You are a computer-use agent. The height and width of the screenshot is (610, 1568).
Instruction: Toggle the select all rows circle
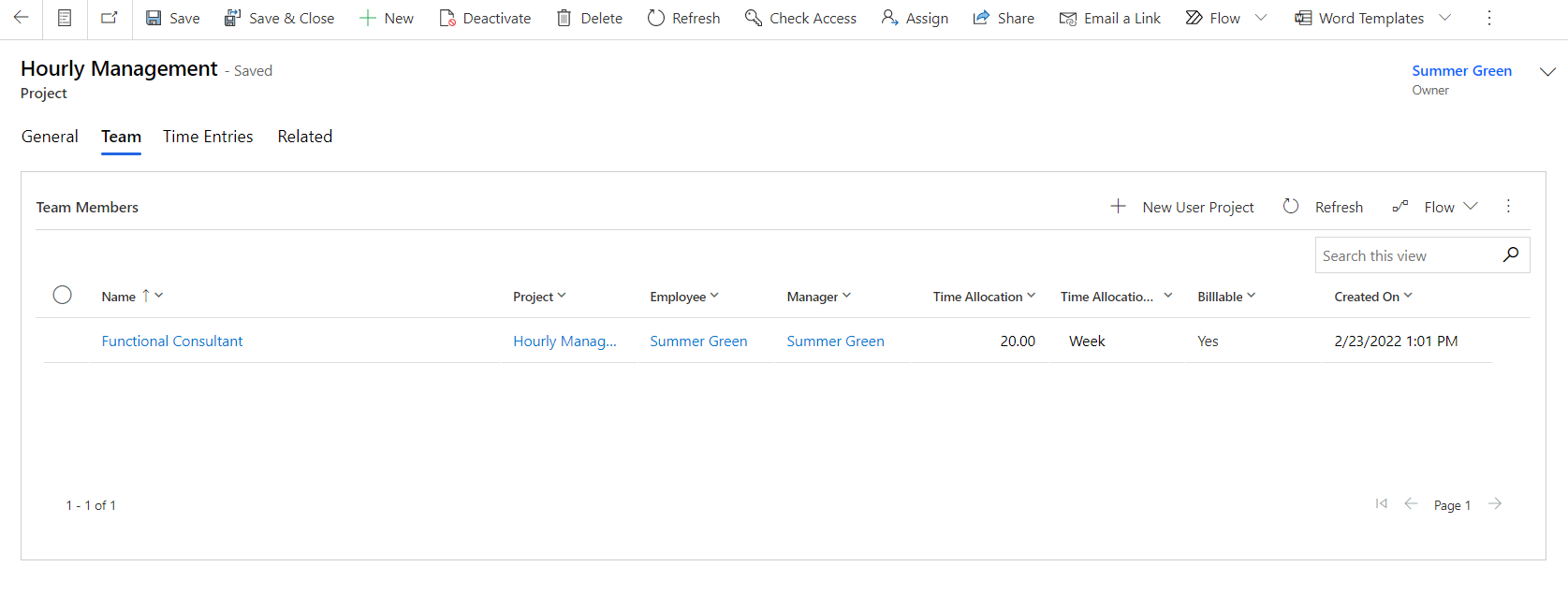pos(63,296)
